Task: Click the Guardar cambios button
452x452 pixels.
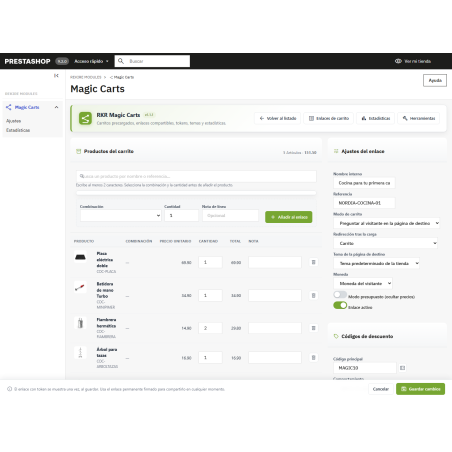Action: (420, 389)
